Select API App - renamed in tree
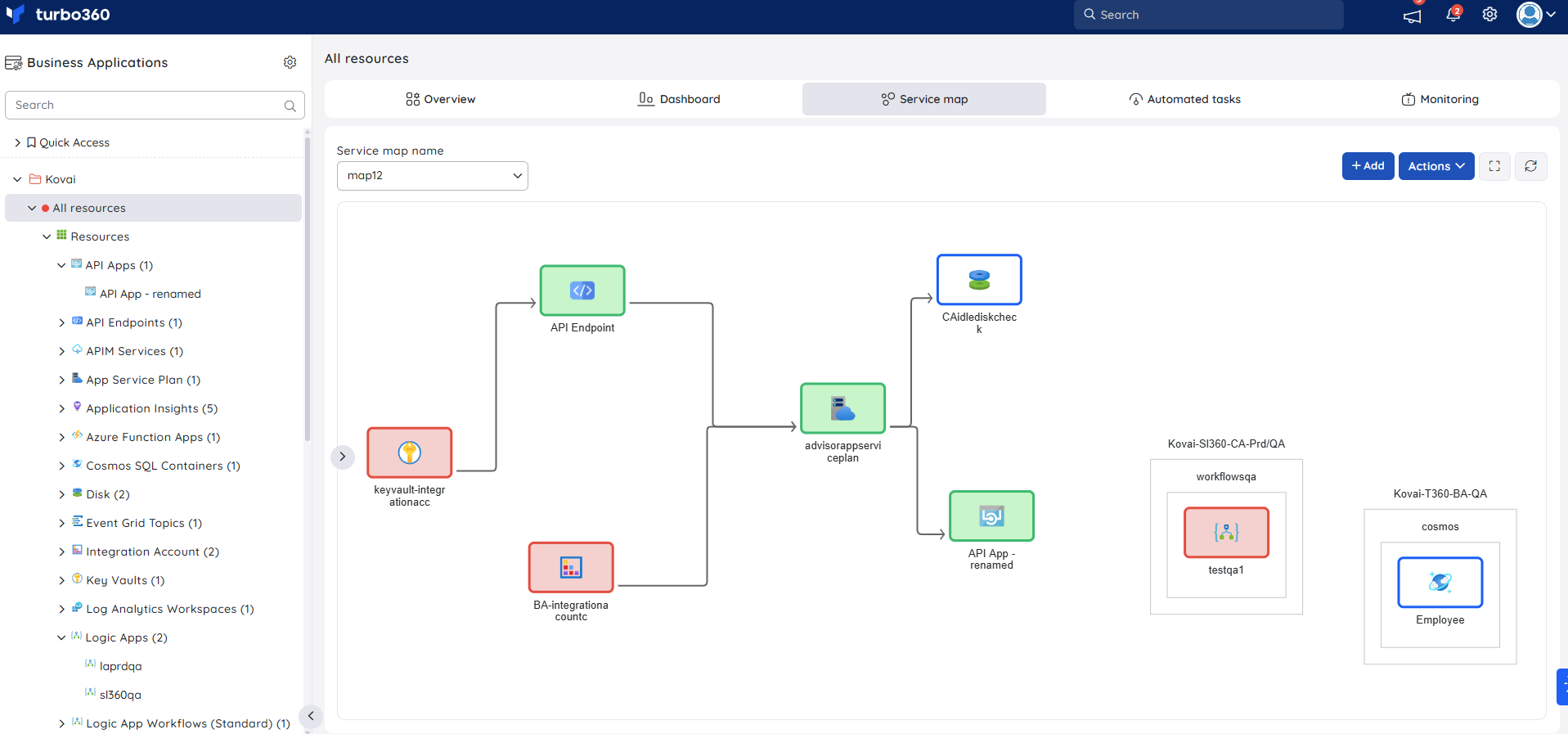The height and width of the screenshot is (734, 1568). pyautogui.click(x=150, y=294)
